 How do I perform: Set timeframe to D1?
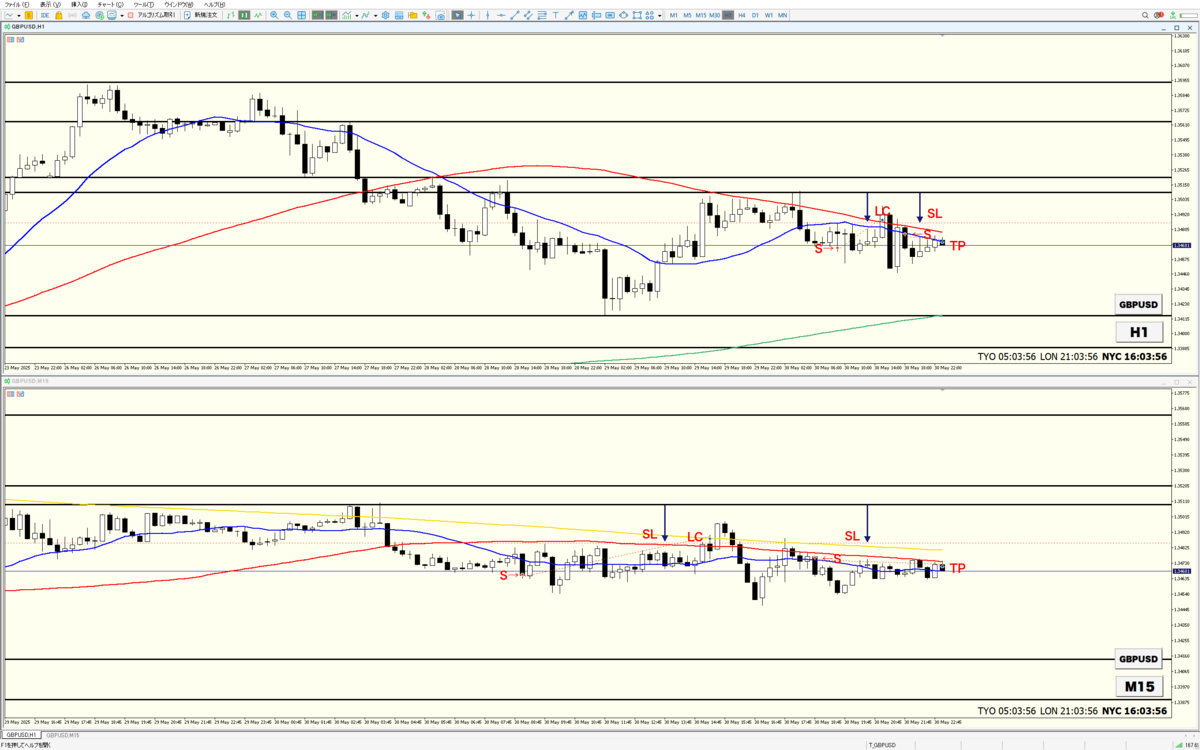[755, 15]
